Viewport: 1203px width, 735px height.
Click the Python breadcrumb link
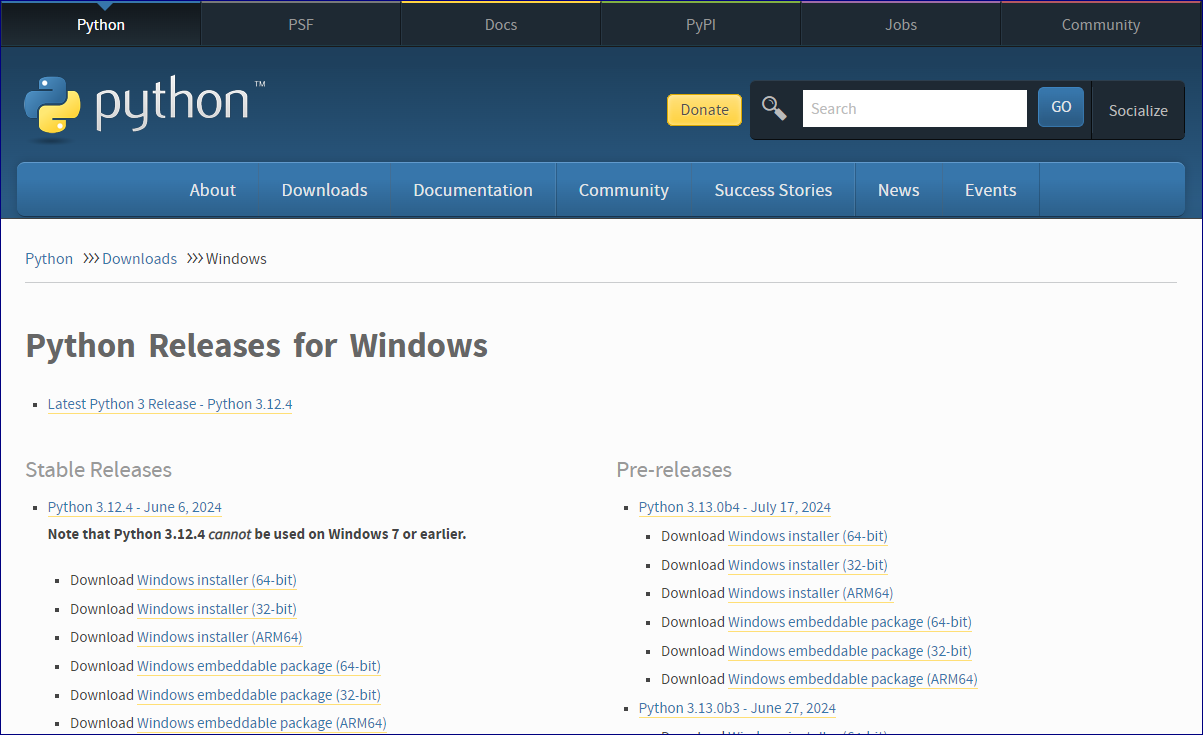pyautogui.click(x=49, y=259)
